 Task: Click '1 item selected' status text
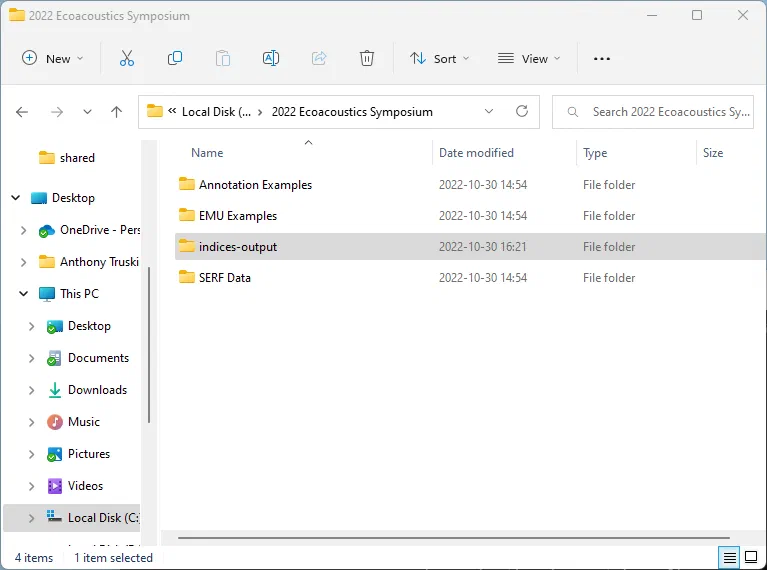click(113, 558)
